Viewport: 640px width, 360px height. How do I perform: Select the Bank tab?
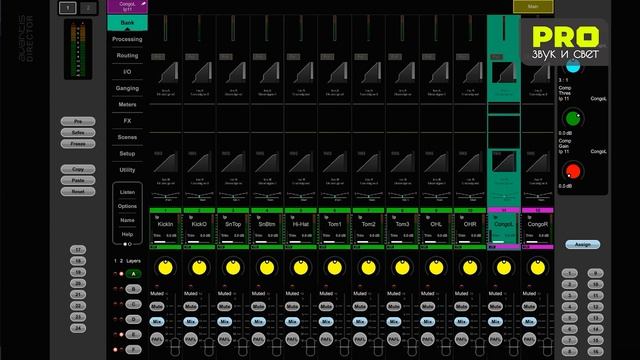(127, 23)
